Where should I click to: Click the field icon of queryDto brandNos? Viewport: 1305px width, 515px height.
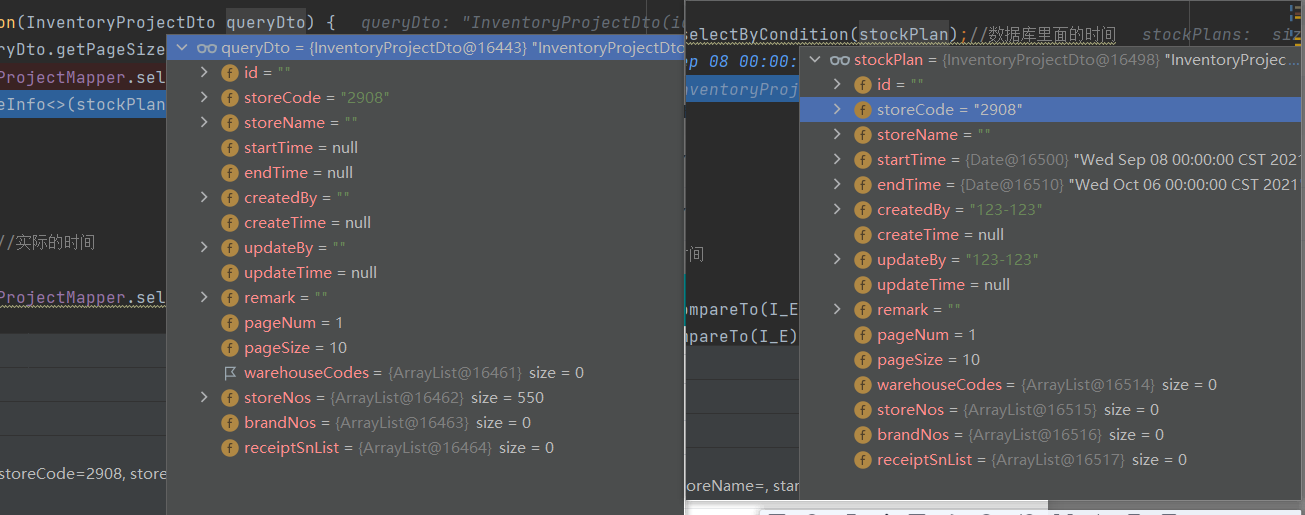point(230,423)
